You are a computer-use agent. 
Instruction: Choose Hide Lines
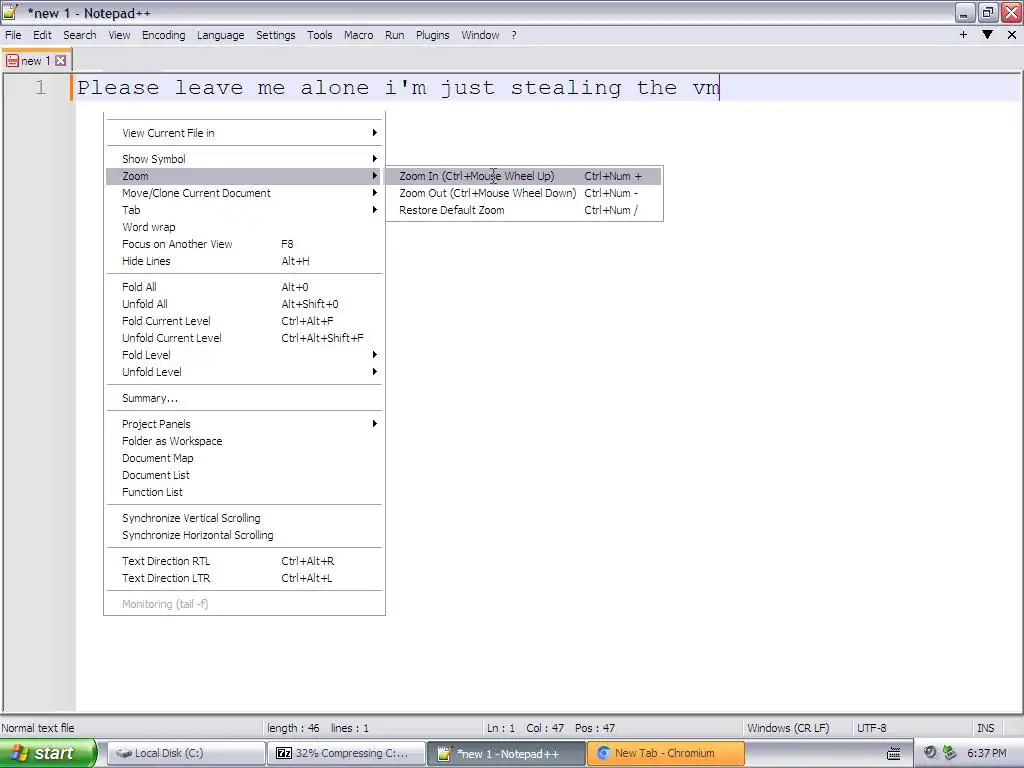244,261
